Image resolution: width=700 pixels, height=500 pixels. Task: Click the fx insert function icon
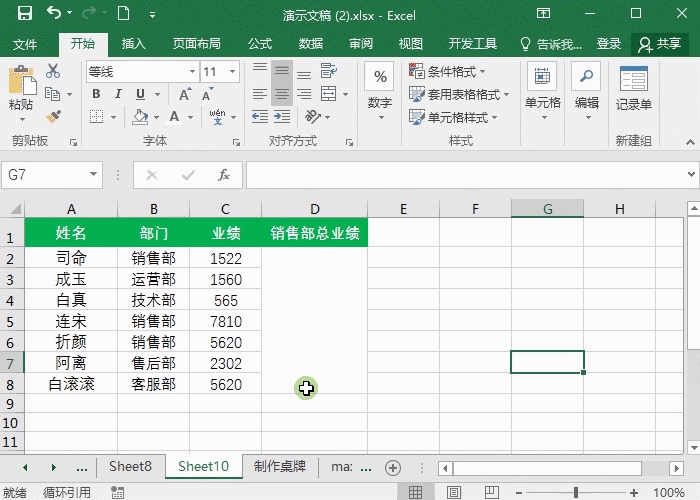(x=224, y=175)
